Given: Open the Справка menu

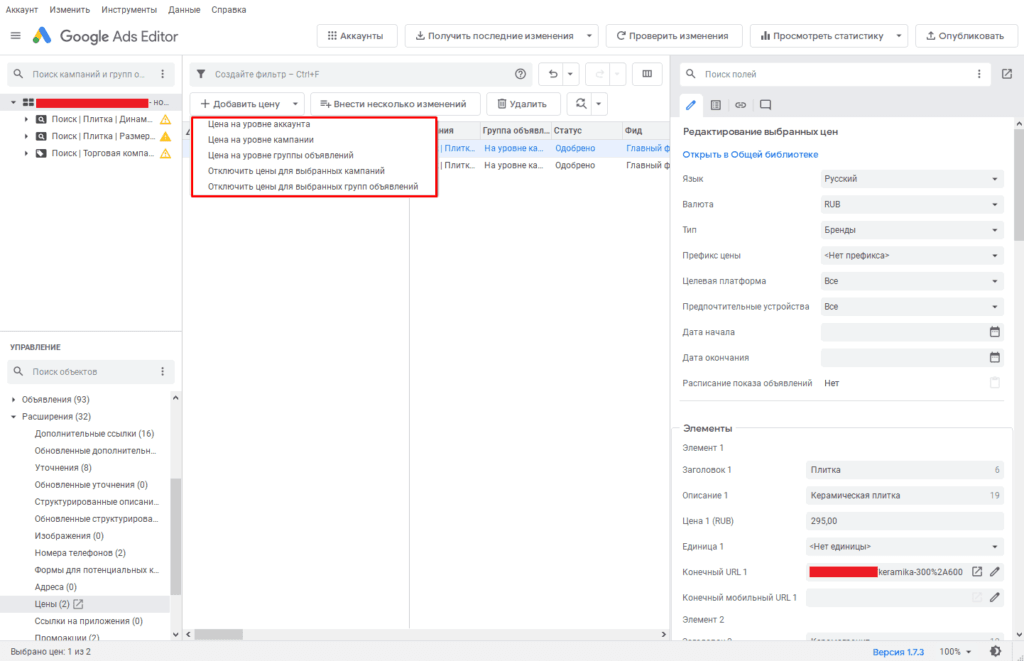Looking at the screenshot, I should tap(229, 10).
